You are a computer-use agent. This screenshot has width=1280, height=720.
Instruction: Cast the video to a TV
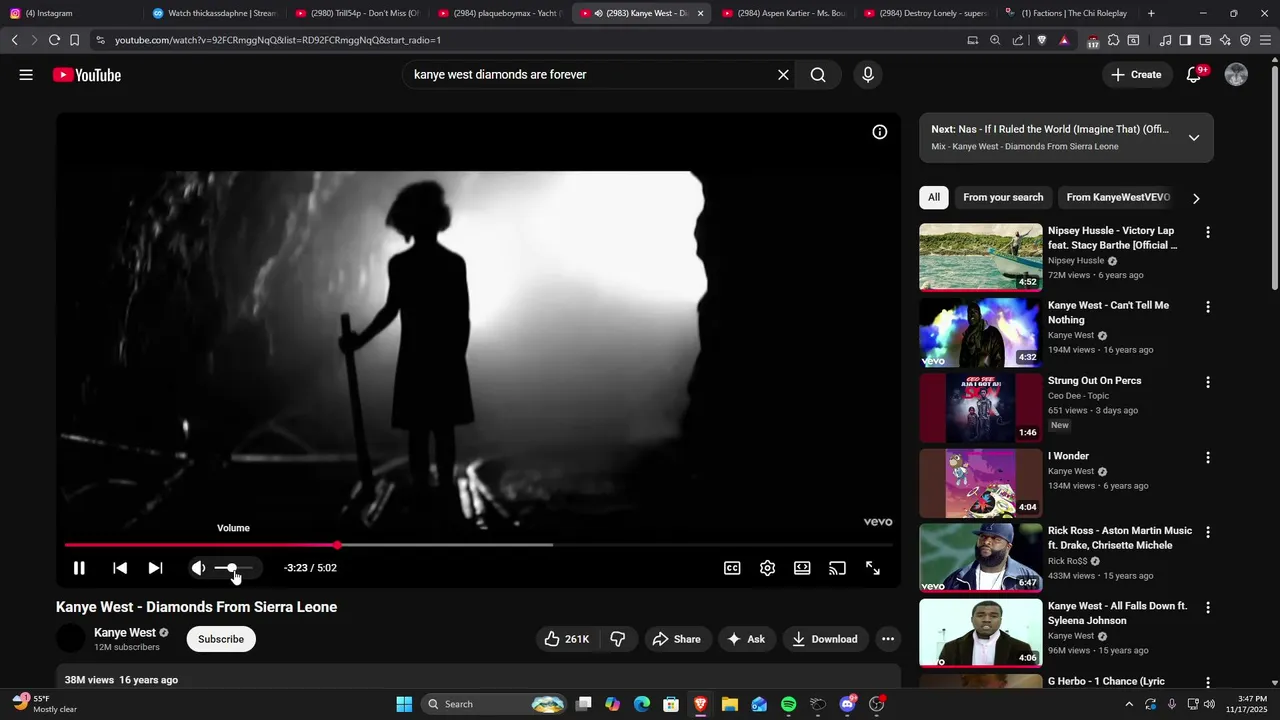coord(837,568)
